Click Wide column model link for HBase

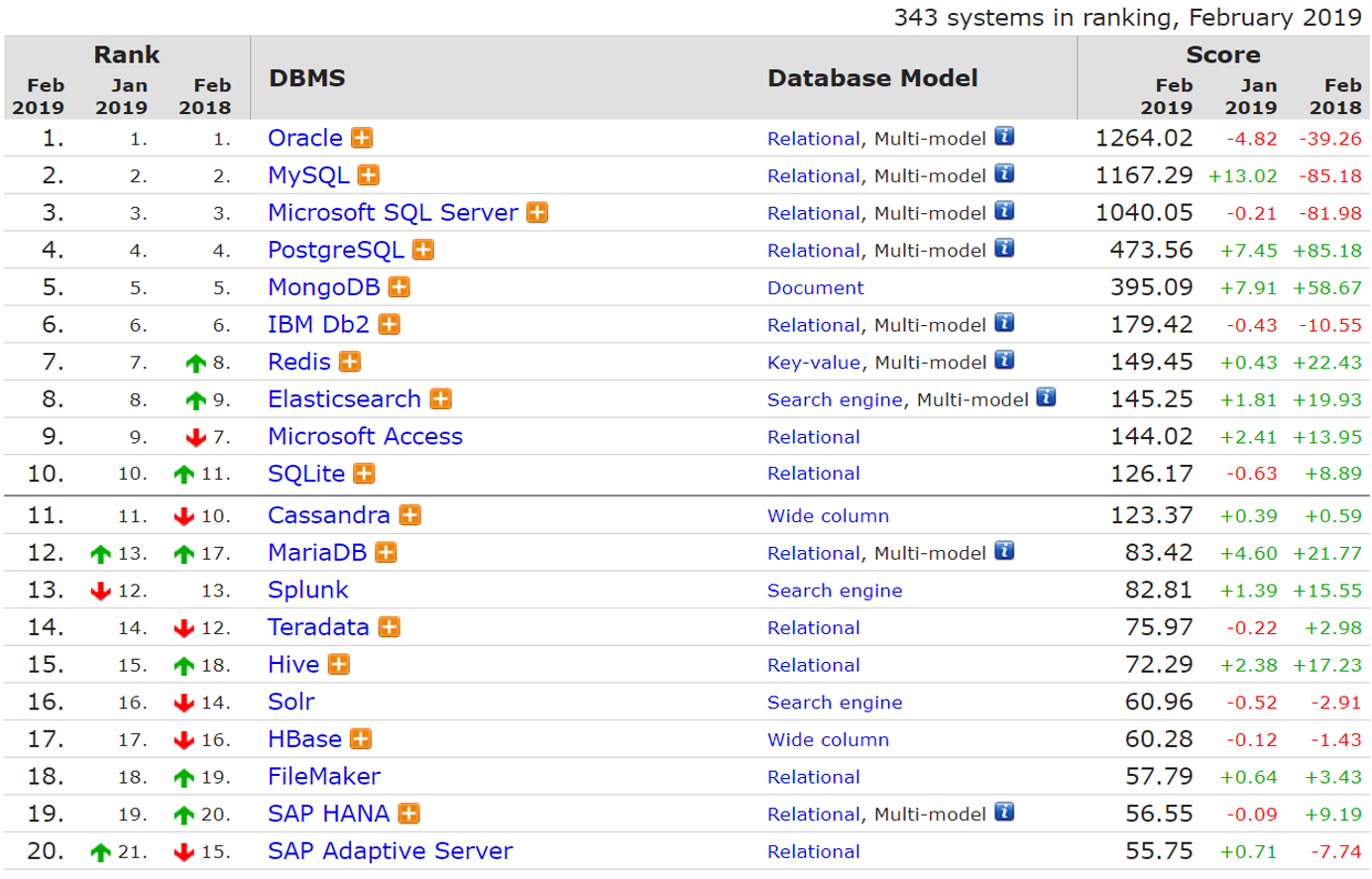click(x=828, y=740)
